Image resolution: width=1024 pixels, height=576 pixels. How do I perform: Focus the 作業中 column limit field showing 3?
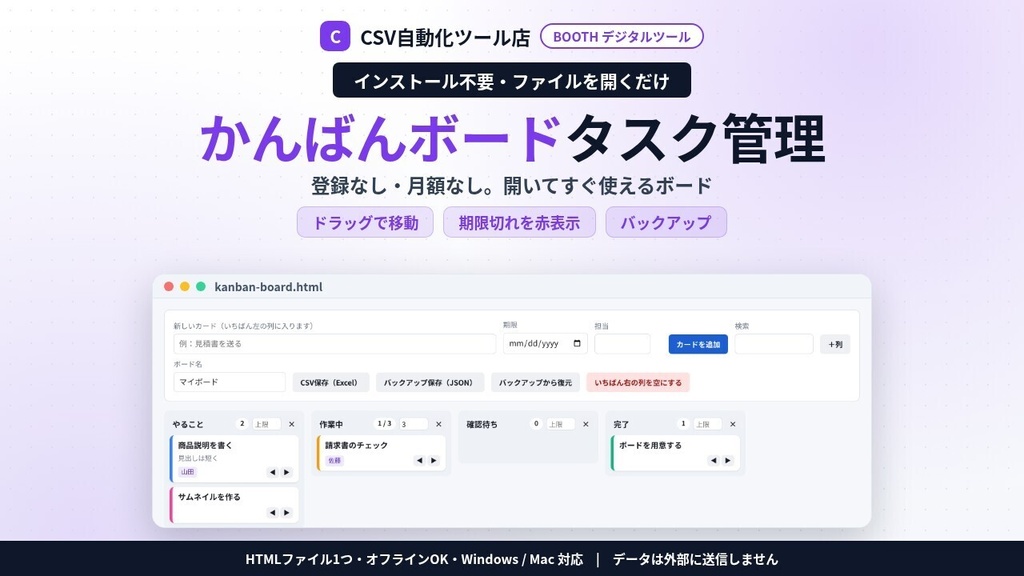pyautogui.click(x=413, y=424)
